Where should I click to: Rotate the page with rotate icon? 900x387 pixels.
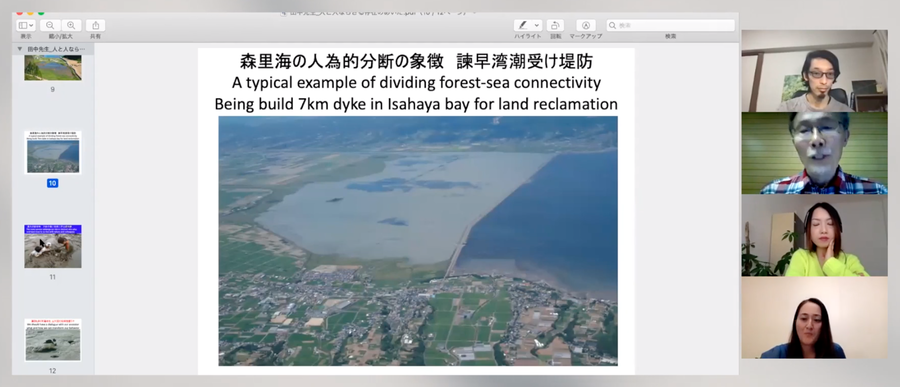pyautogui.click(x=555, y=25)
